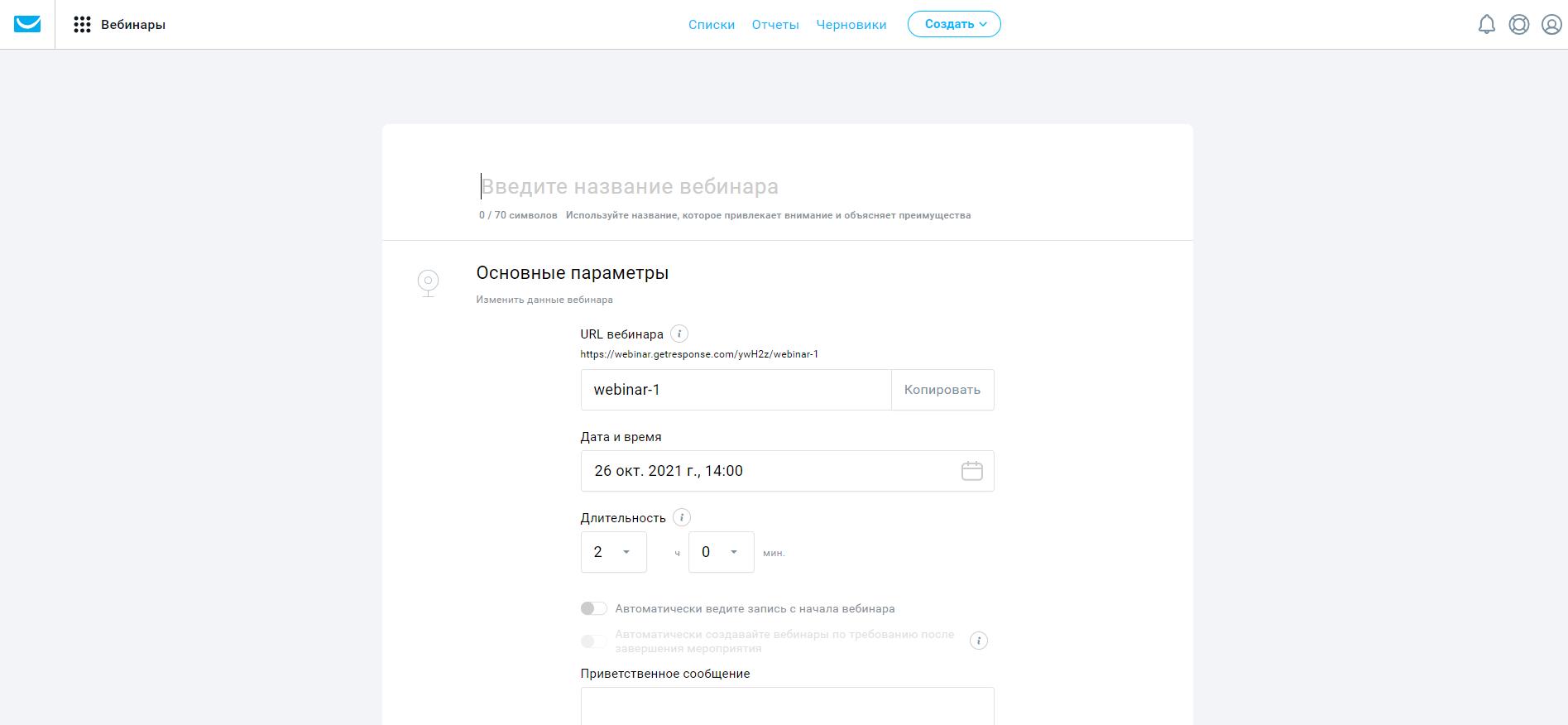The image size is (1568, 725).
Task: Open the minutes duration dropdown
Action: pos(722,552)
